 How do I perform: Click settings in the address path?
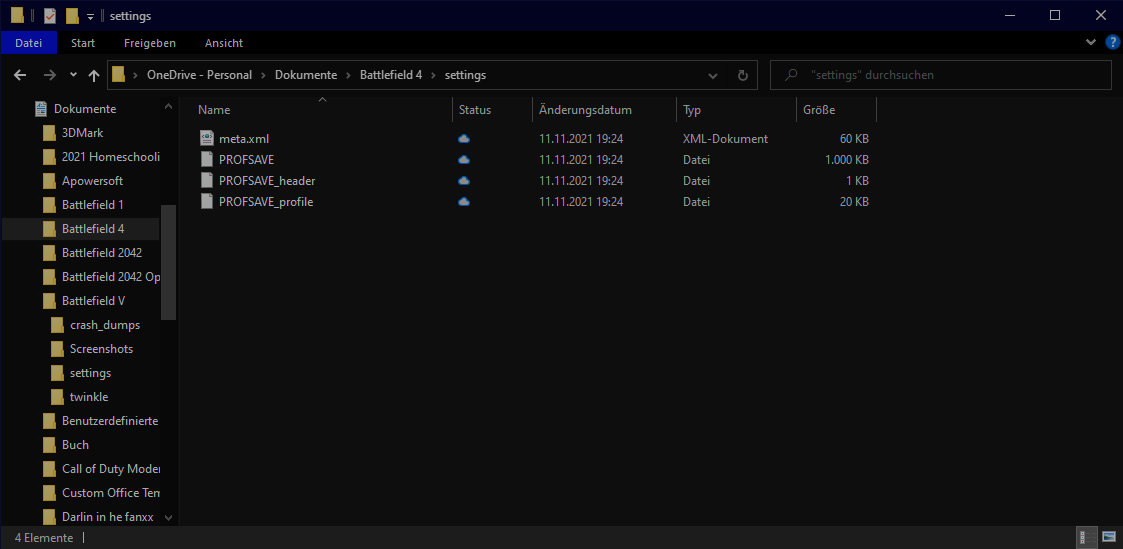[x=466, y=74]
